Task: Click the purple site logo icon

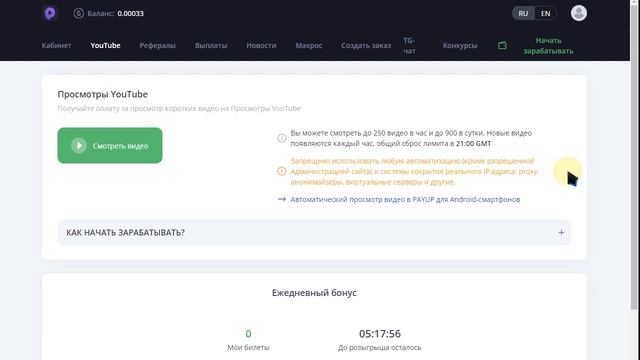Action: click(50, 13)
